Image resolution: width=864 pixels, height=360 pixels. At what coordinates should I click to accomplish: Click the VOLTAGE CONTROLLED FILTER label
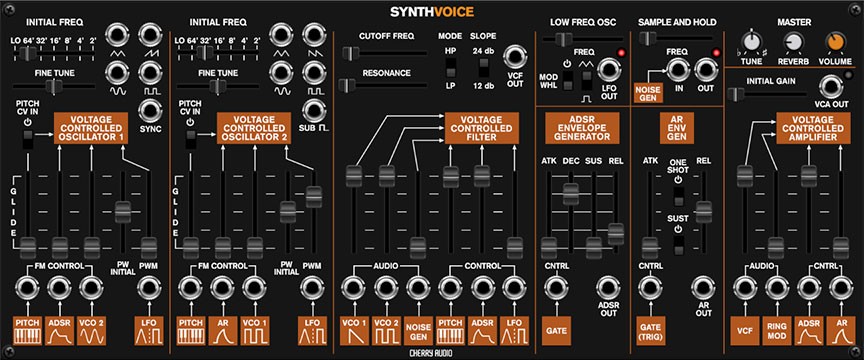pyautogui.click(x=482, y=128)
